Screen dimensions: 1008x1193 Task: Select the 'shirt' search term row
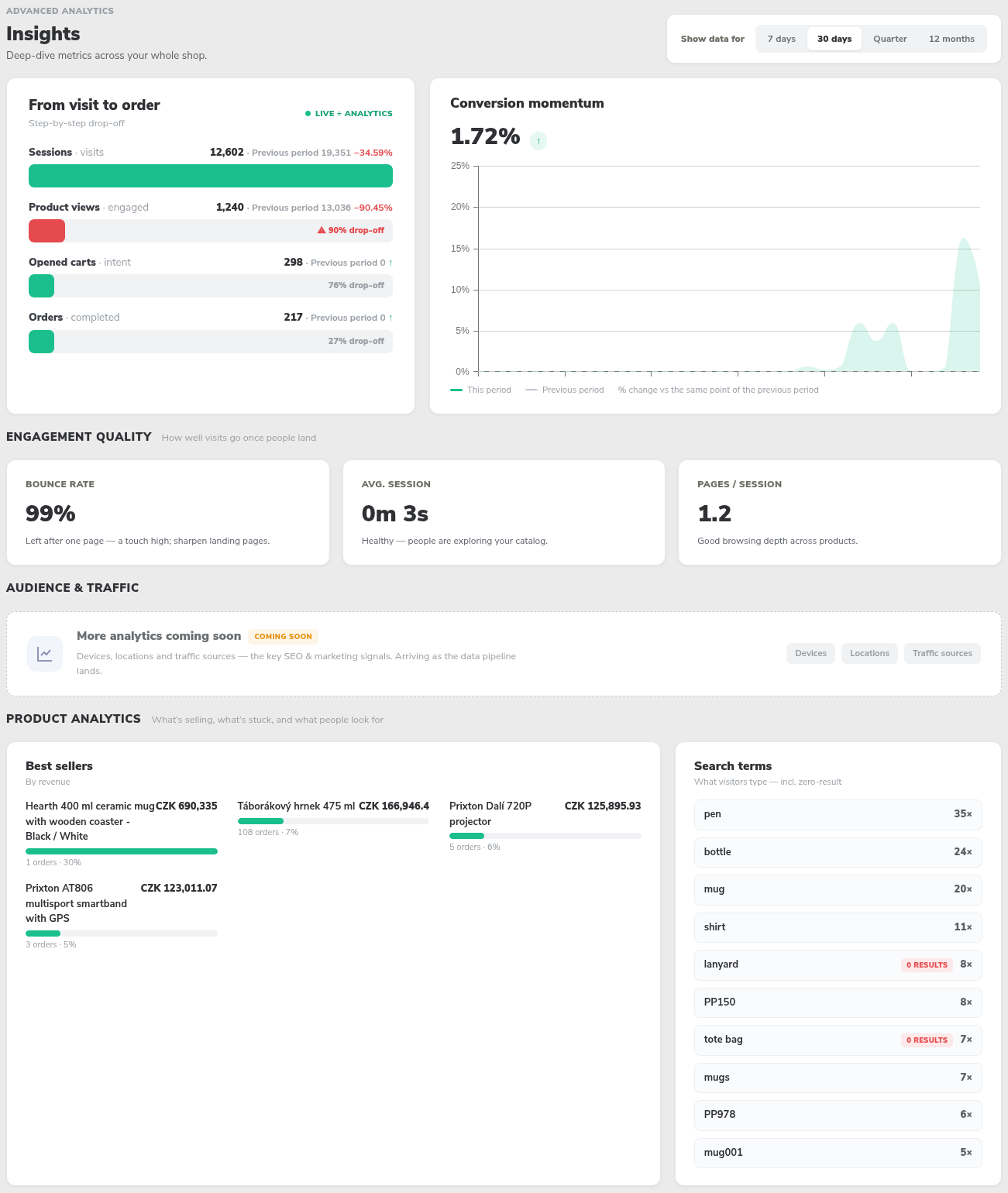pyautogui.click(x=838, y=927)
